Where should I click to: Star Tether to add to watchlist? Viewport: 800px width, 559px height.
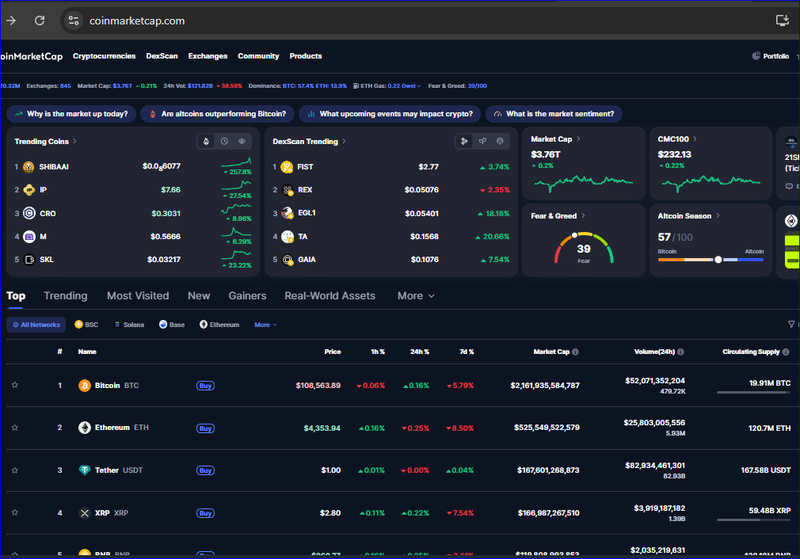coord(15,470)
